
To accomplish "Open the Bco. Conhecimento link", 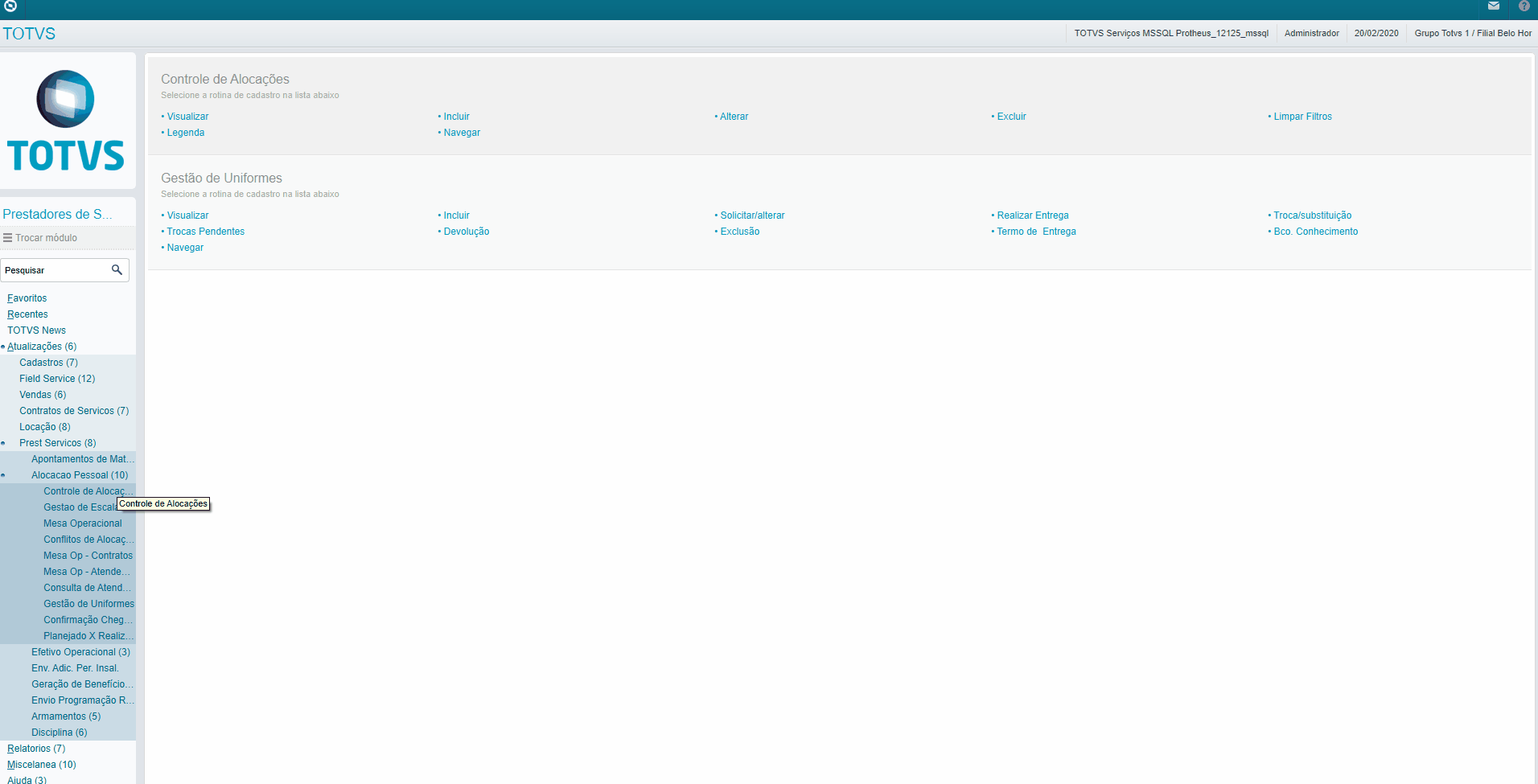I will [1315, 232].
